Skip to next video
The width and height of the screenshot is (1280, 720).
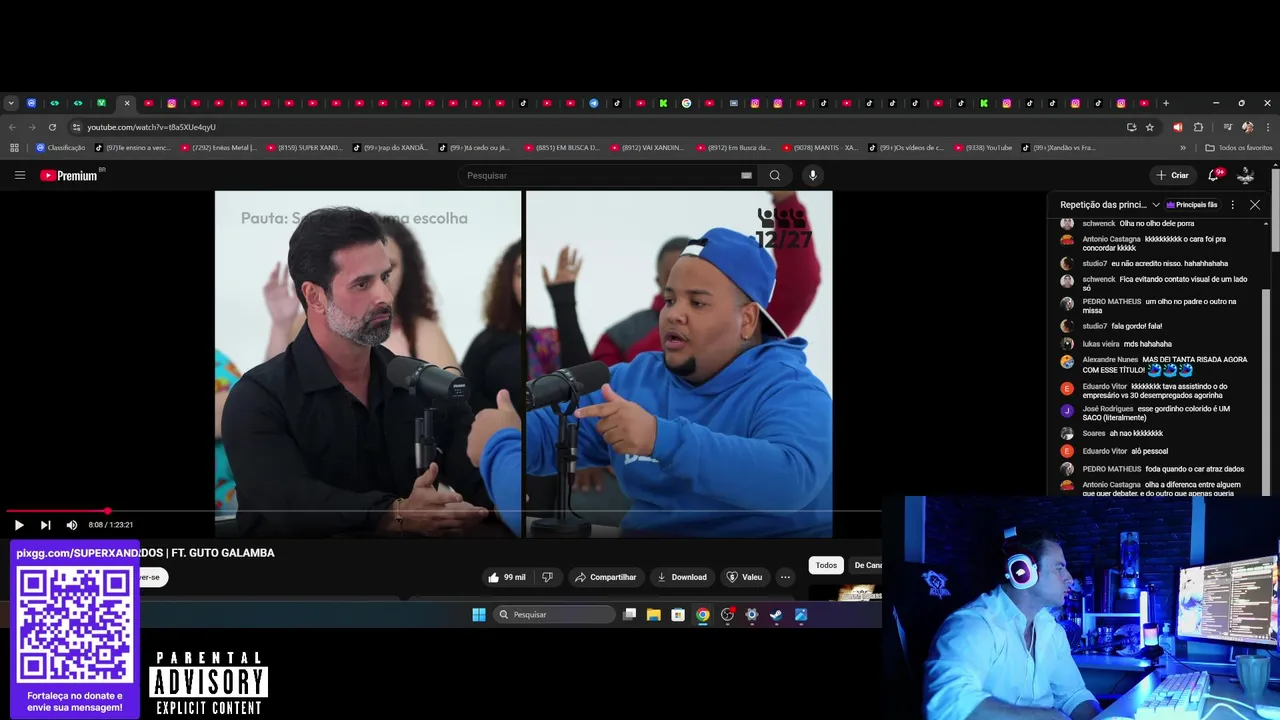(45, 525)
